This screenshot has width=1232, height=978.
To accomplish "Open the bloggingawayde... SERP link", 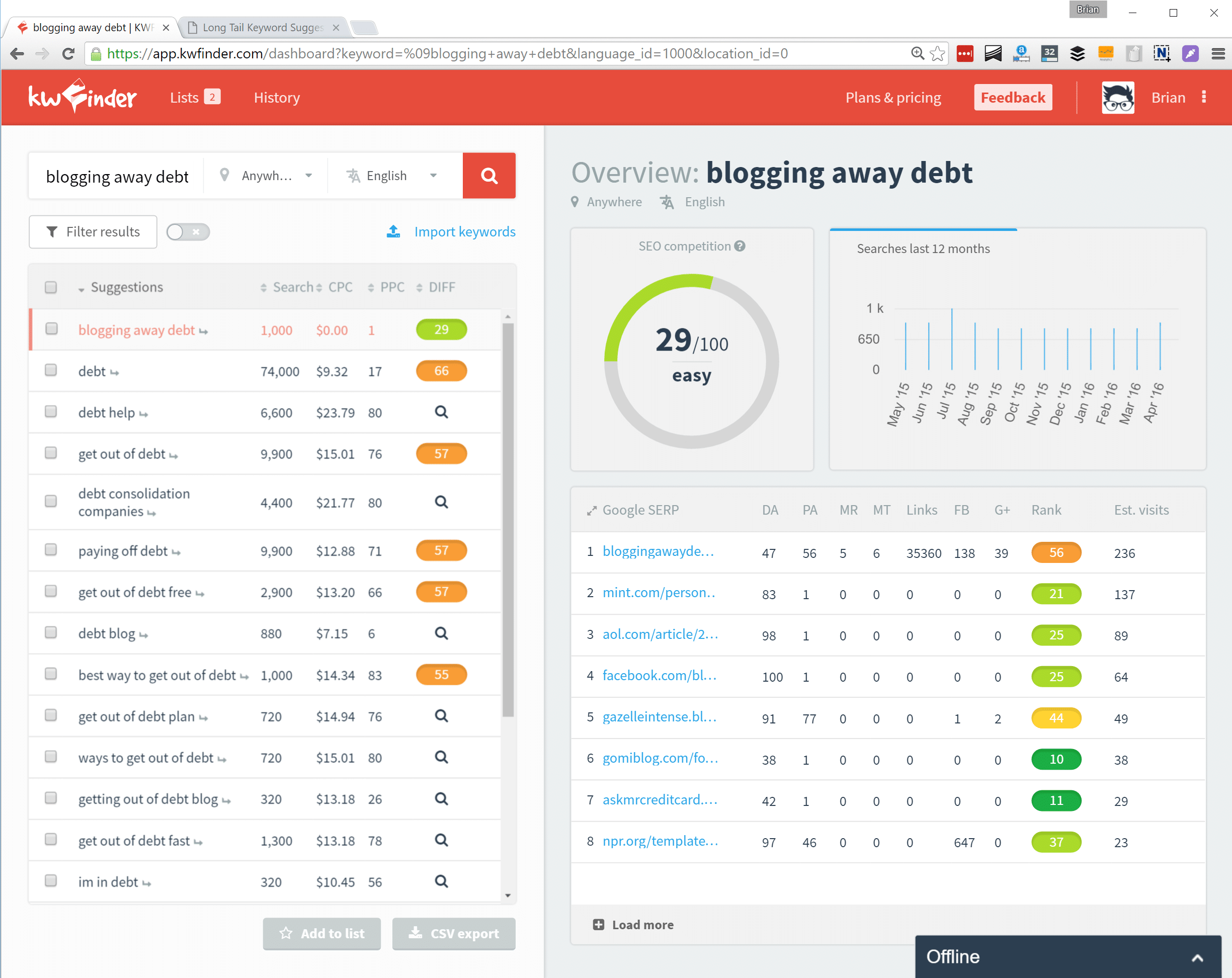I will pos(658,551).
